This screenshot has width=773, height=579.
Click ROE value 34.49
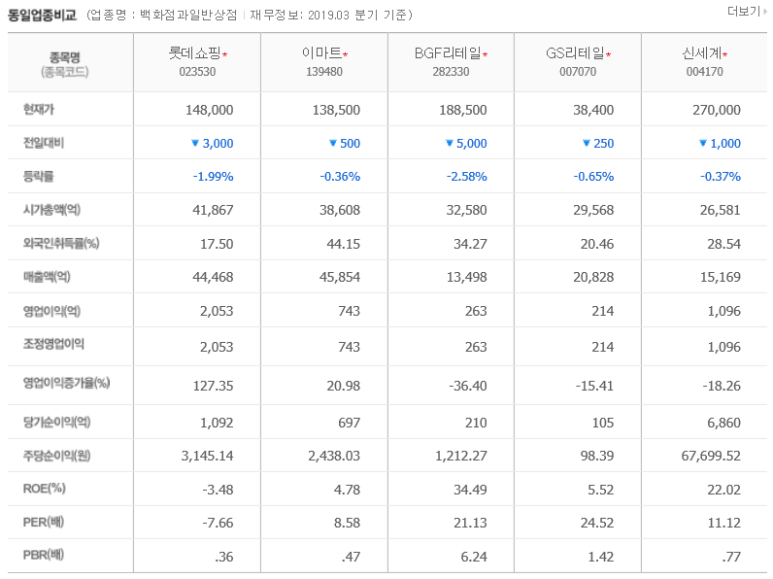[470, 490]
